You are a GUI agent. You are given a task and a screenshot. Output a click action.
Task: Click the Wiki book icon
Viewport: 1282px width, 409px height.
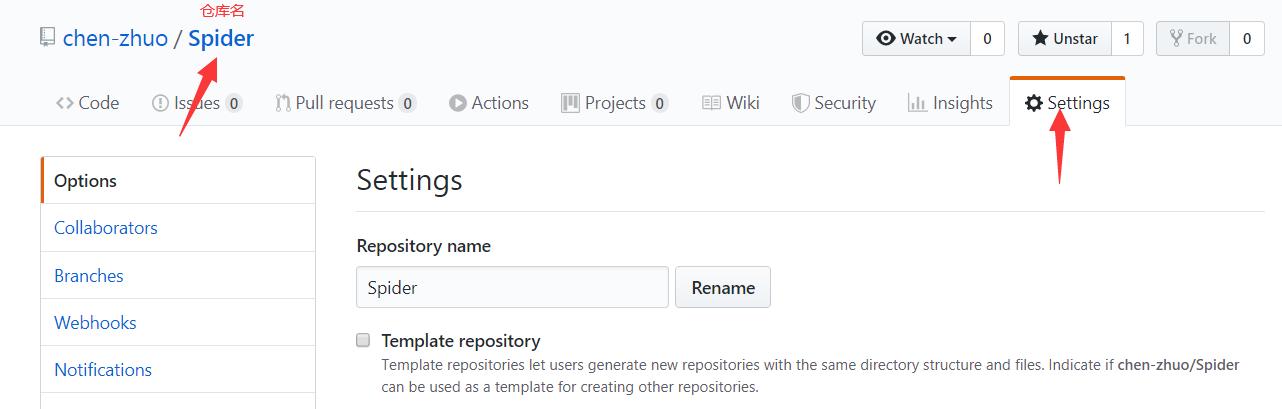(711, 103)
